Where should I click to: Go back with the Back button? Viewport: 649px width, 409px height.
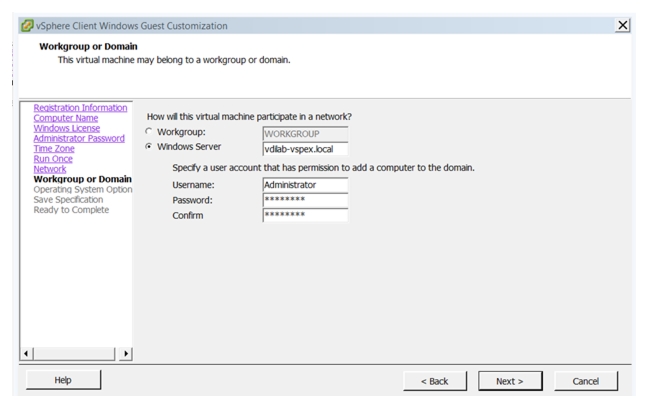click(x=435, y=381)
